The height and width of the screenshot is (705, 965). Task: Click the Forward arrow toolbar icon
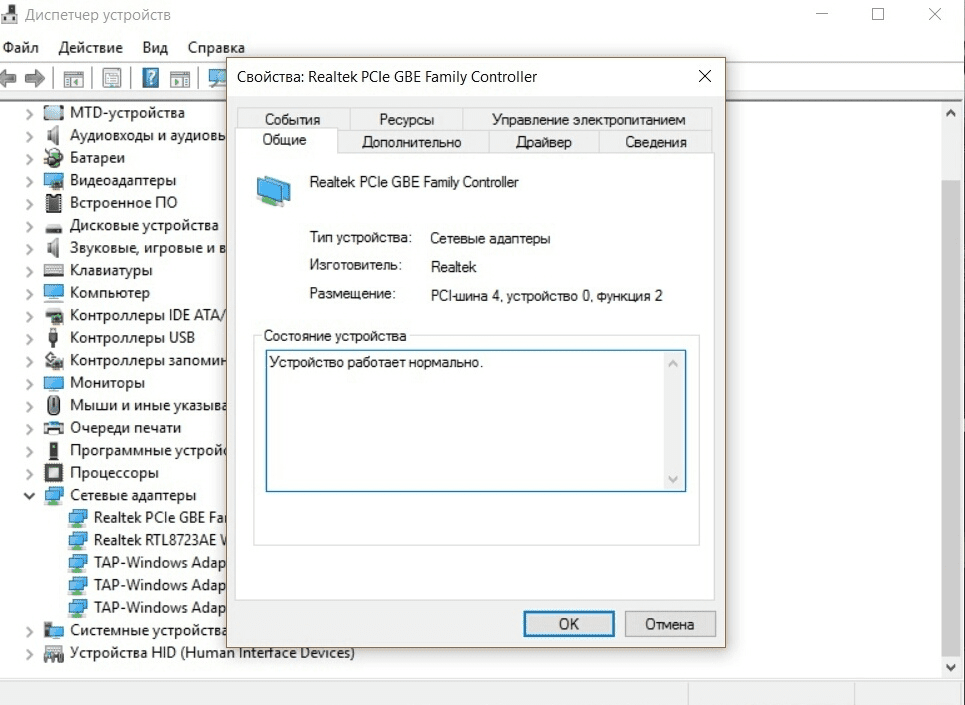tap(35, 78)
